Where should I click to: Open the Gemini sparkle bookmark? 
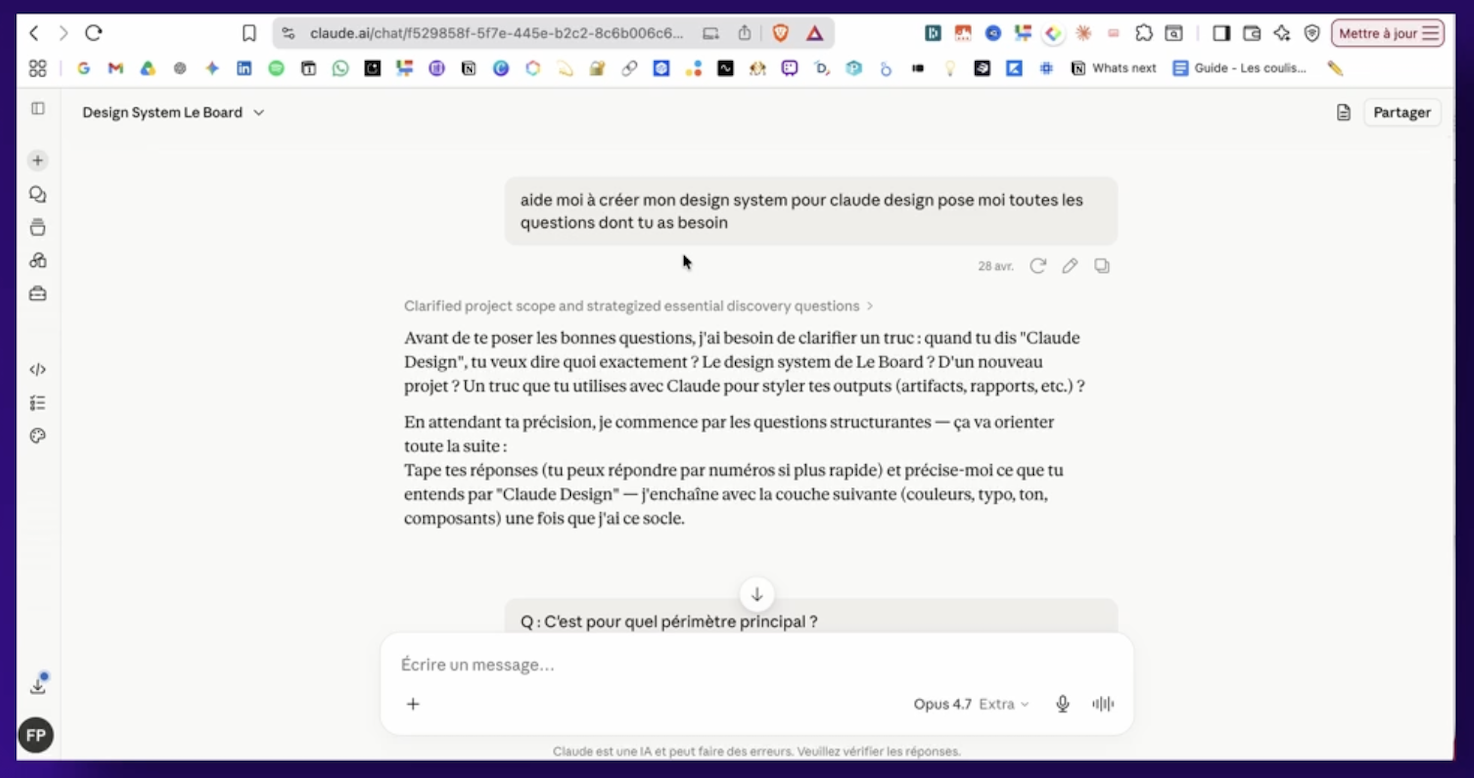pos(212,68)
